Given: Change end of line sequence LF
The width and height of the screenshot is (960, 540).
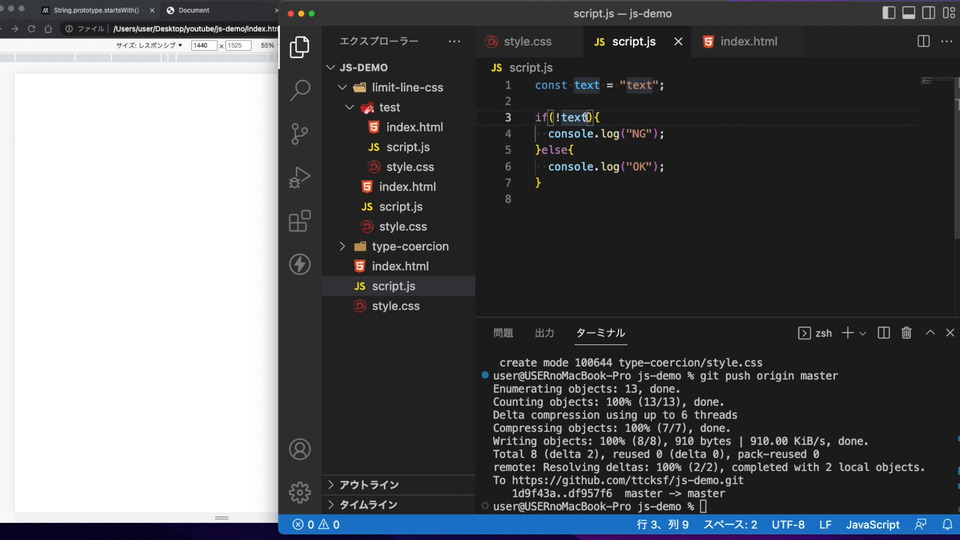Looking at the screenshot, I should pos(825,525).
